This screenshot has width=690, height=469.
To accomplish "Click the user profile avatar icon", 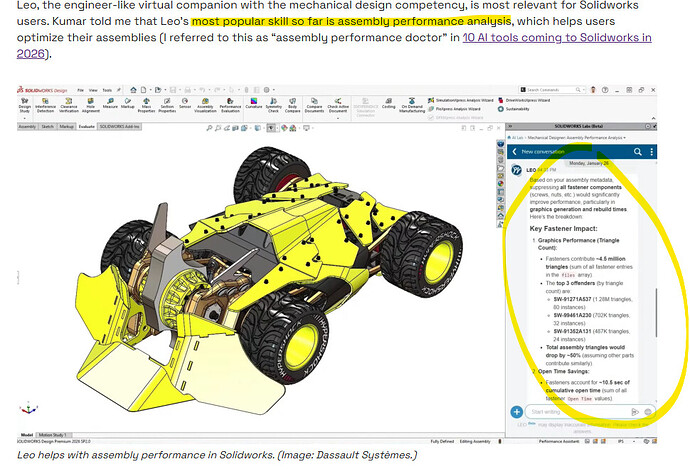I will (x=593, y=90).
